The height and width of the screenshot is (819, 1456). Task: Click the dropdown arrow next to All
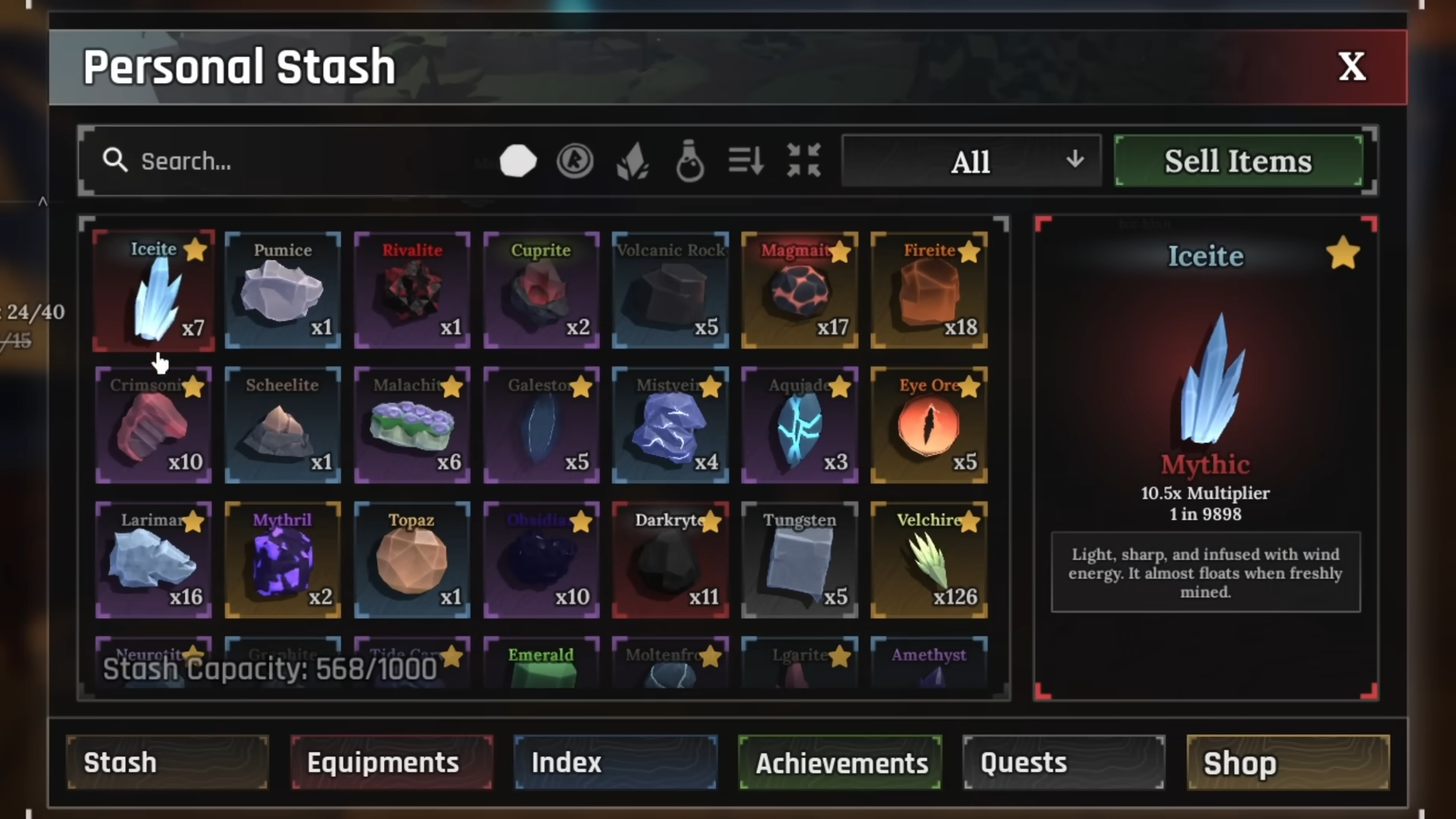1075,159
